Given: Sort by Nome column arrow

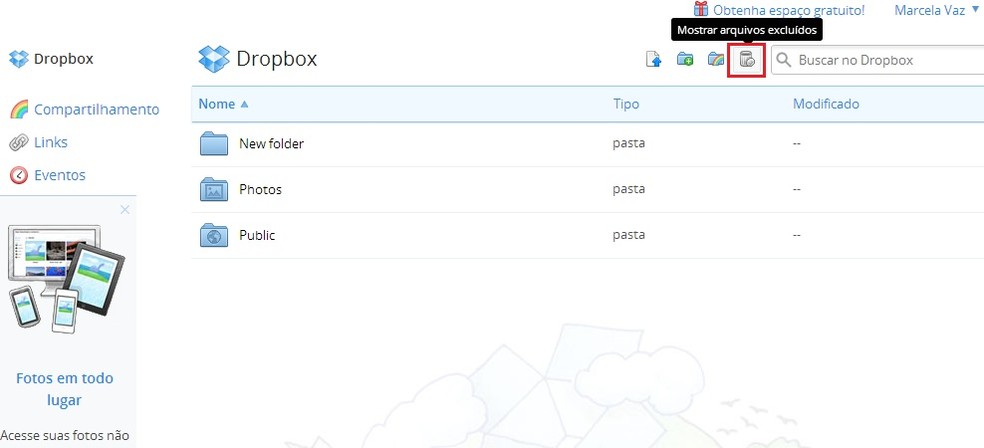Looking at the screenshot, I should (x=244, y=104).
